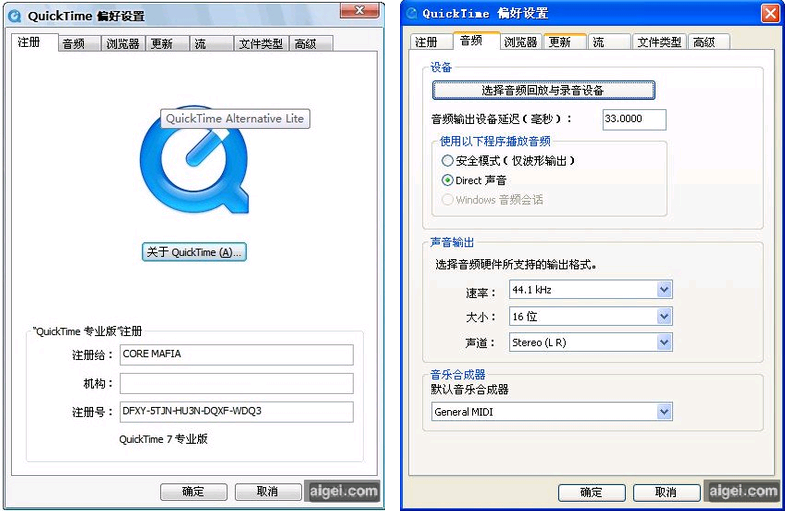Switch to the 音频 tab in left window
Viewport: 800px width, 511px height.
tap(79, 44)
